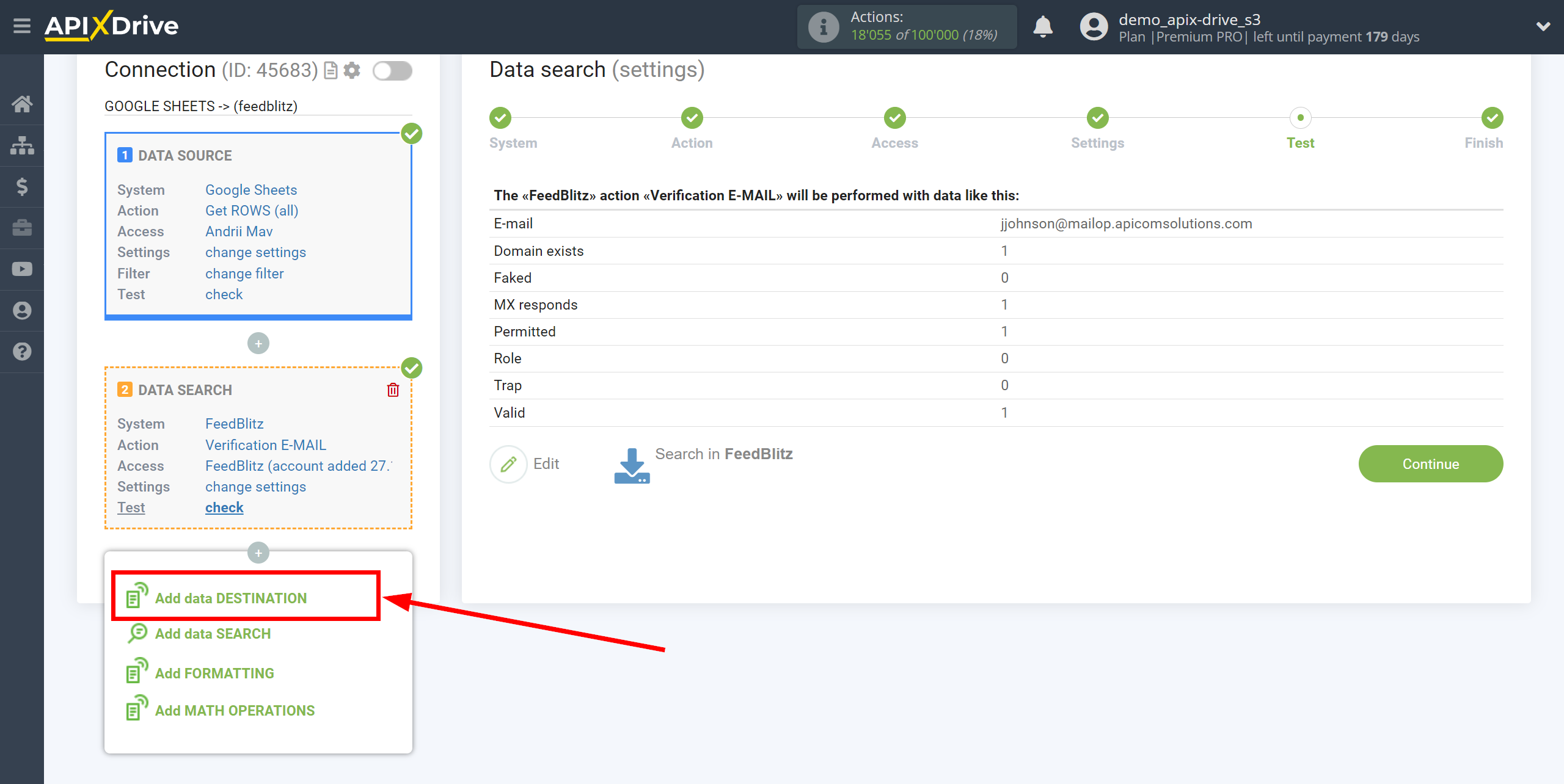Open the profile sidebar icon

click(22, 310)
